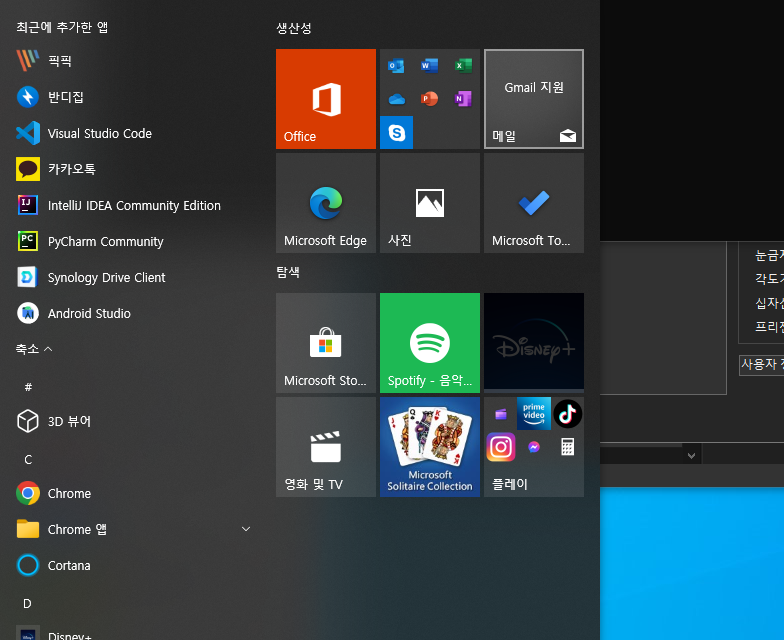Open the Office tile
The image size is (784, 640).
tap(326, 99)
